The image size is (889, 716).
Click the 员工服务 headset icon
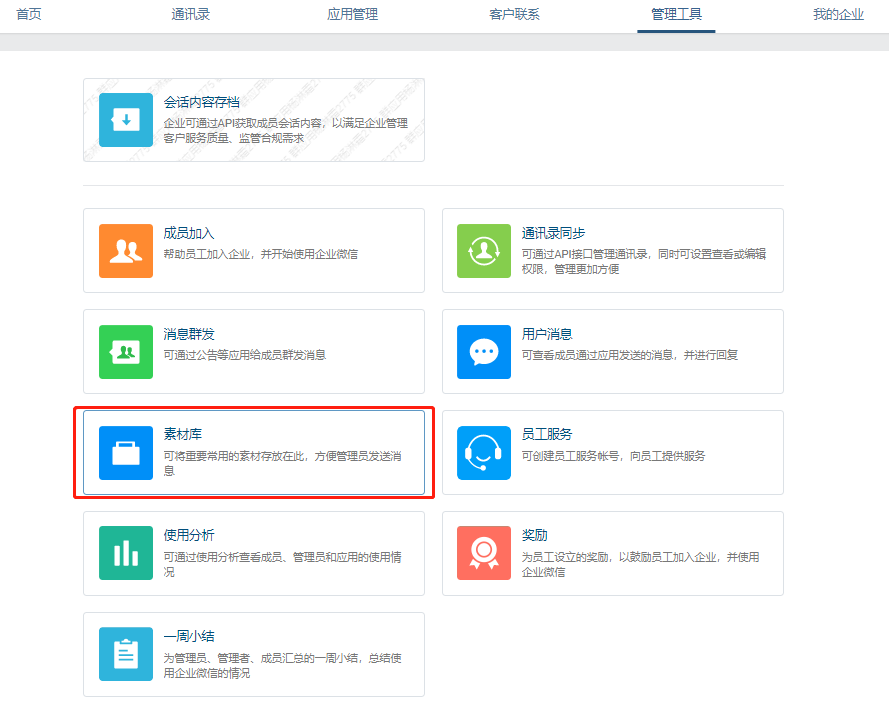[484, 452]
